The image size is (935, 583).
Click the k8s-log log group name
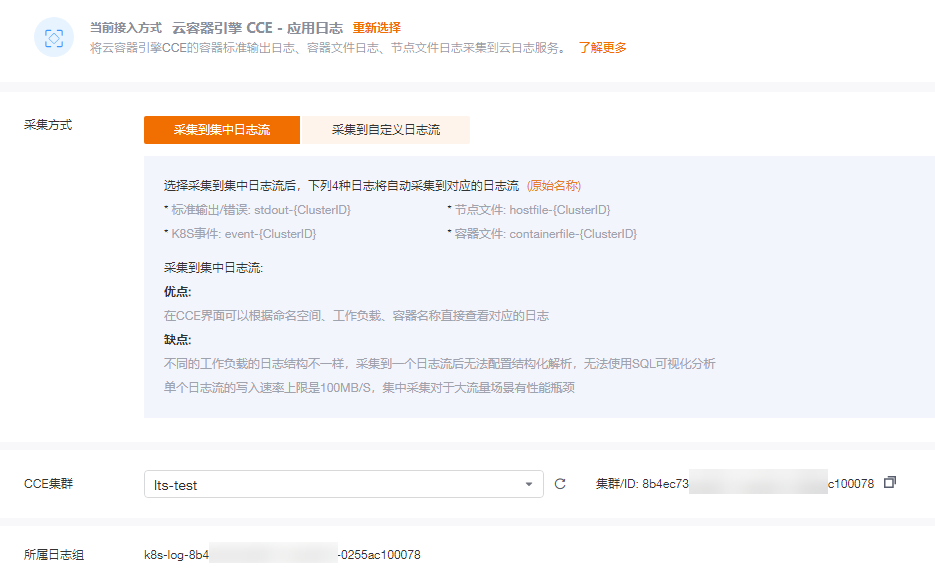[x=282, y=554]
